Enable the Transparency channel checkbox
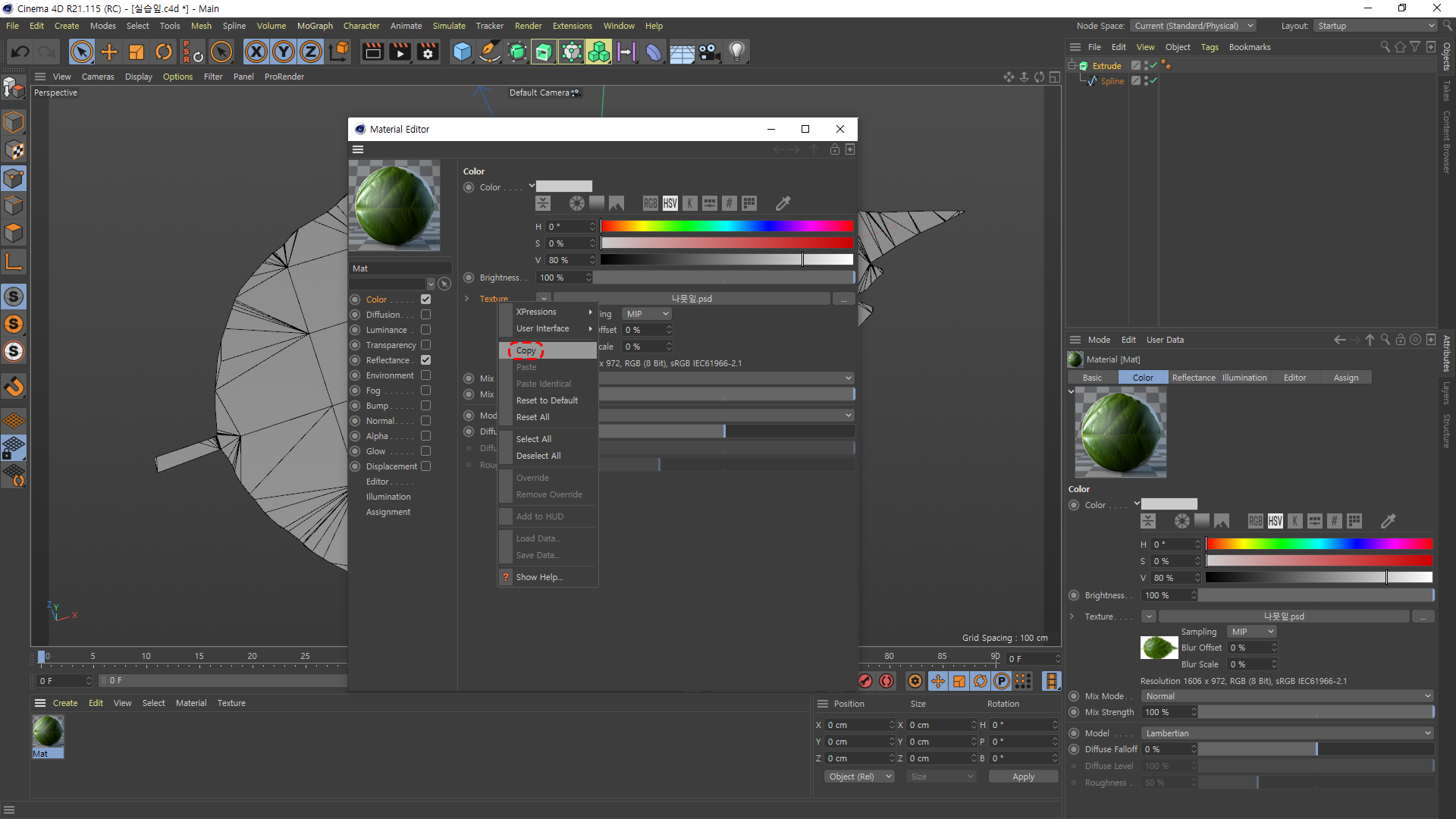 425,345
